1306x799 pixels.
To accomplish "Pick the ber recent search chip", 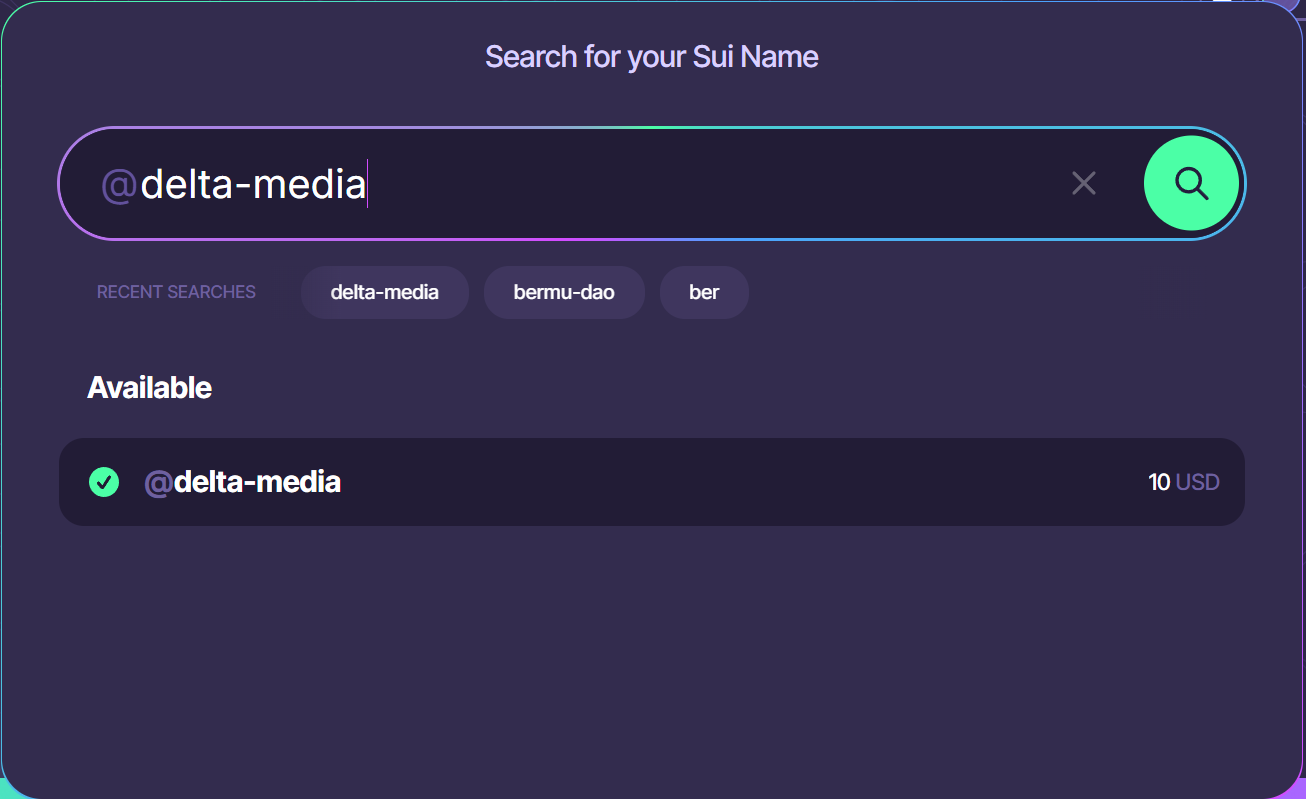I will pos(704,292).
